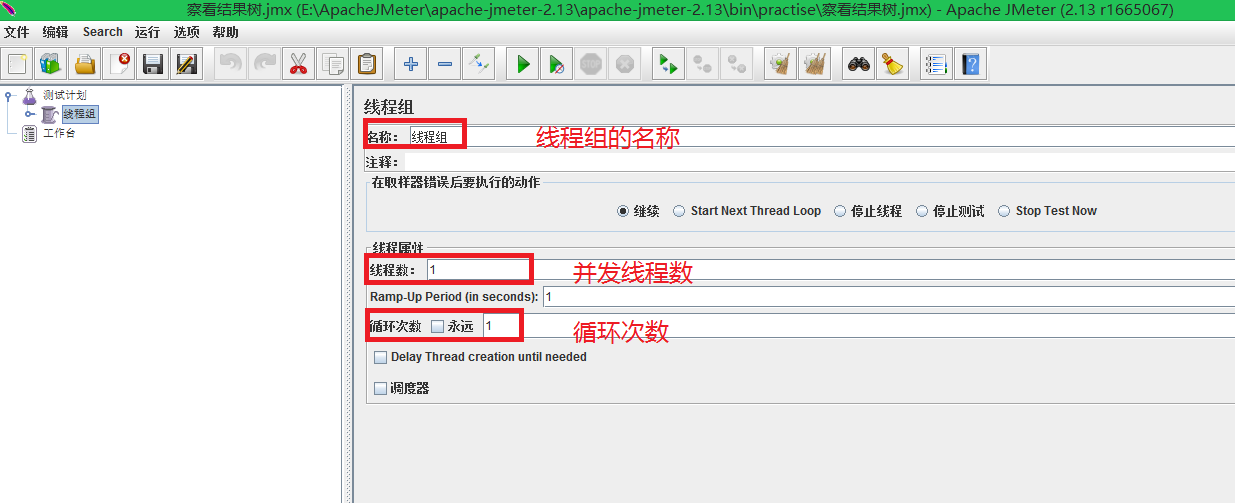Click the Shutdown test icon
This screenshot has width=1235, height=503.
point(625,65)
